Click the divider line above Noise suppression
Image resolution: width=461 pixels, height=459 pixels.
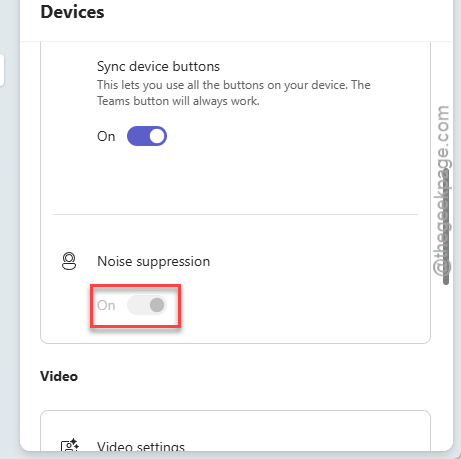pos(235,214)
